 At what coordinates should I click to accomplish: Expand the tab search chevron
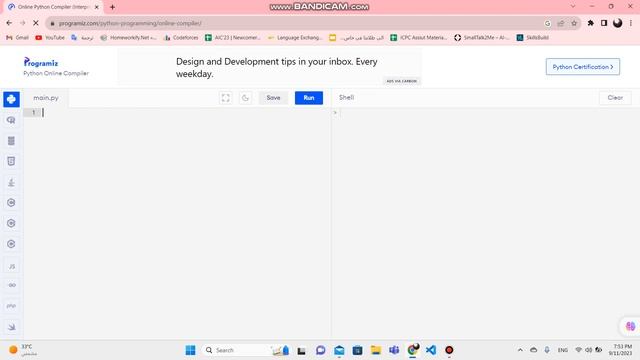point(573,6)
